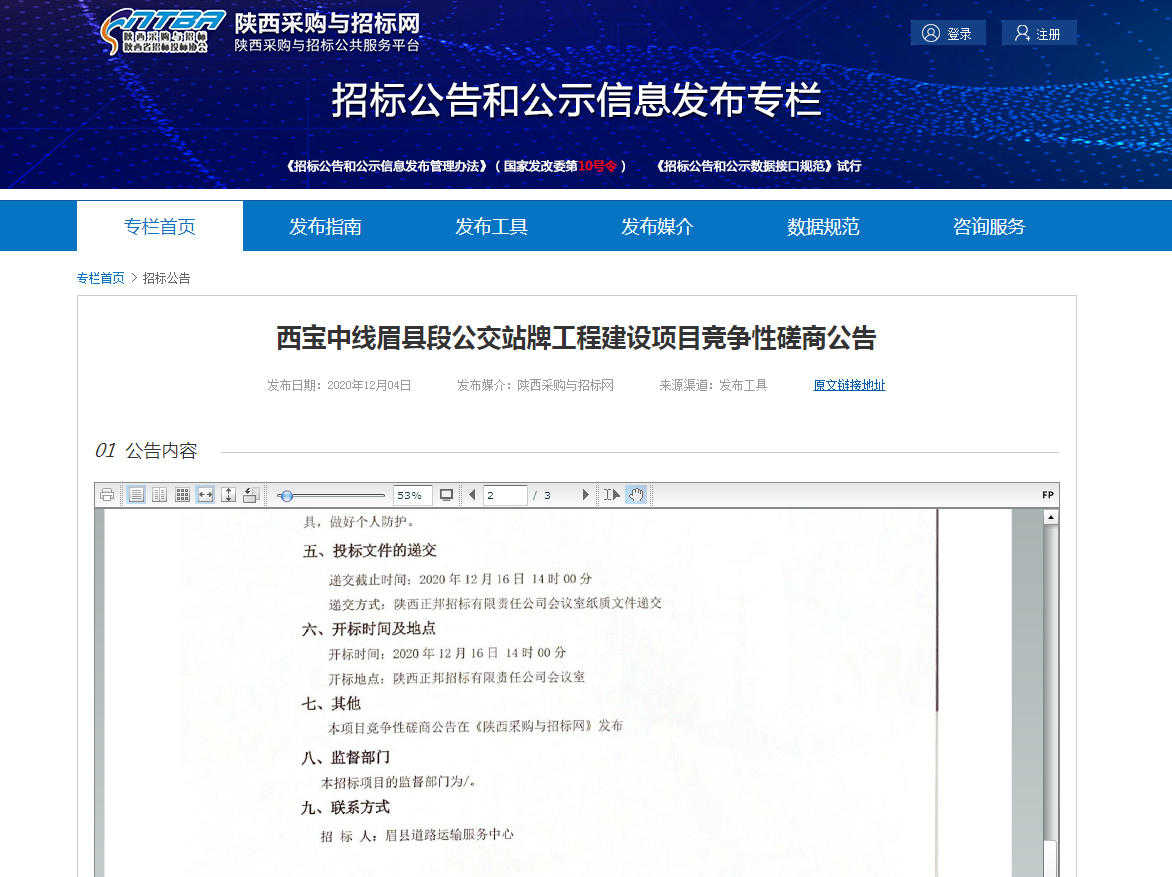Open the 数据规范 navigation tab
1172x877 pixels.
[823, 226]
